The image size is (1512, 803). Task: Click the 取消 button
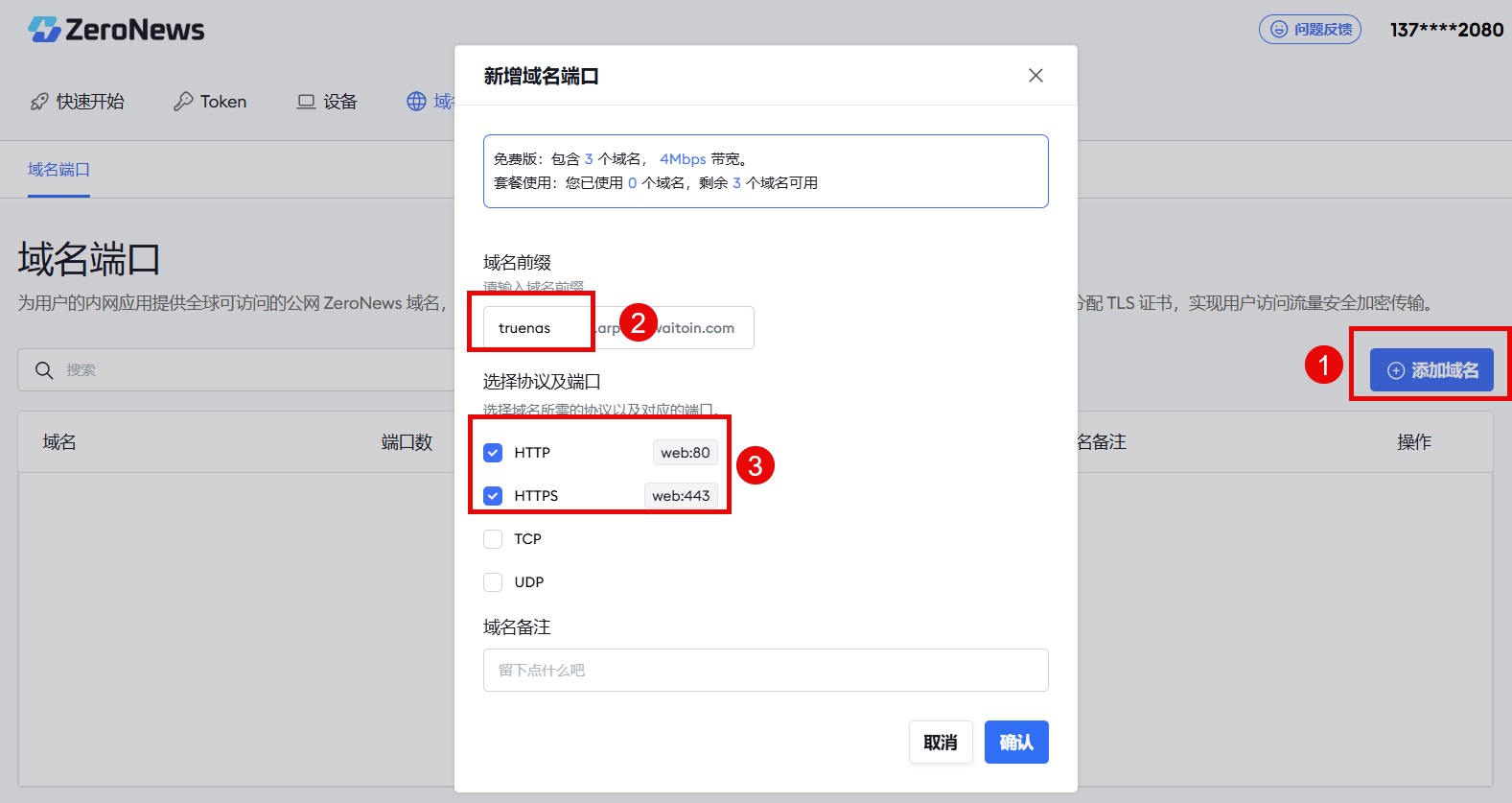tap(941, 743)
